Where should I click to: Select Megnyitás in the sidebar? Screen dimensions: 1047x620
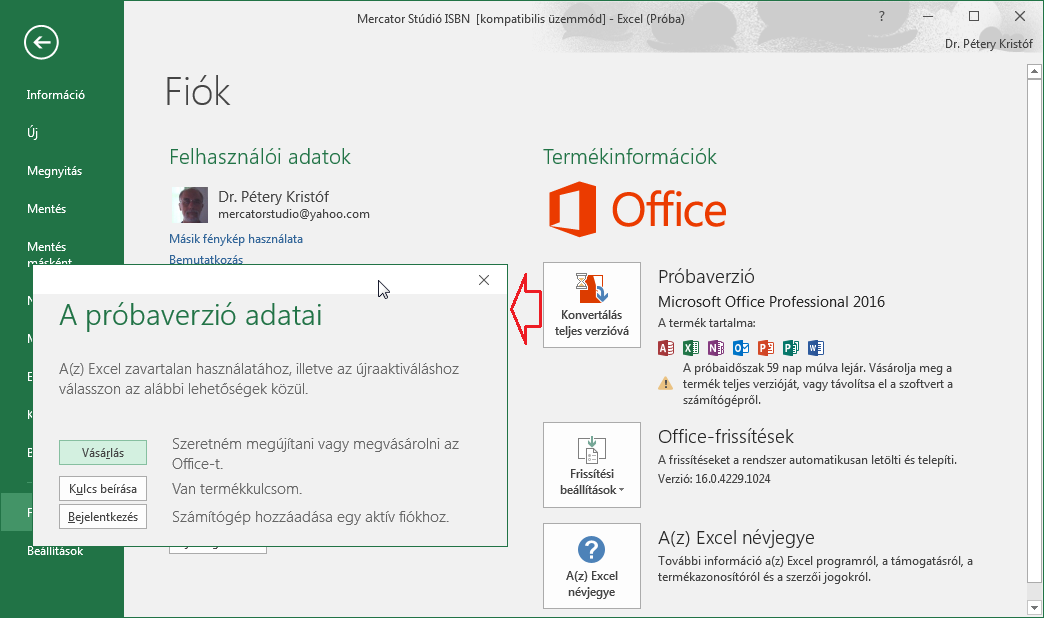tap(54, 171)
